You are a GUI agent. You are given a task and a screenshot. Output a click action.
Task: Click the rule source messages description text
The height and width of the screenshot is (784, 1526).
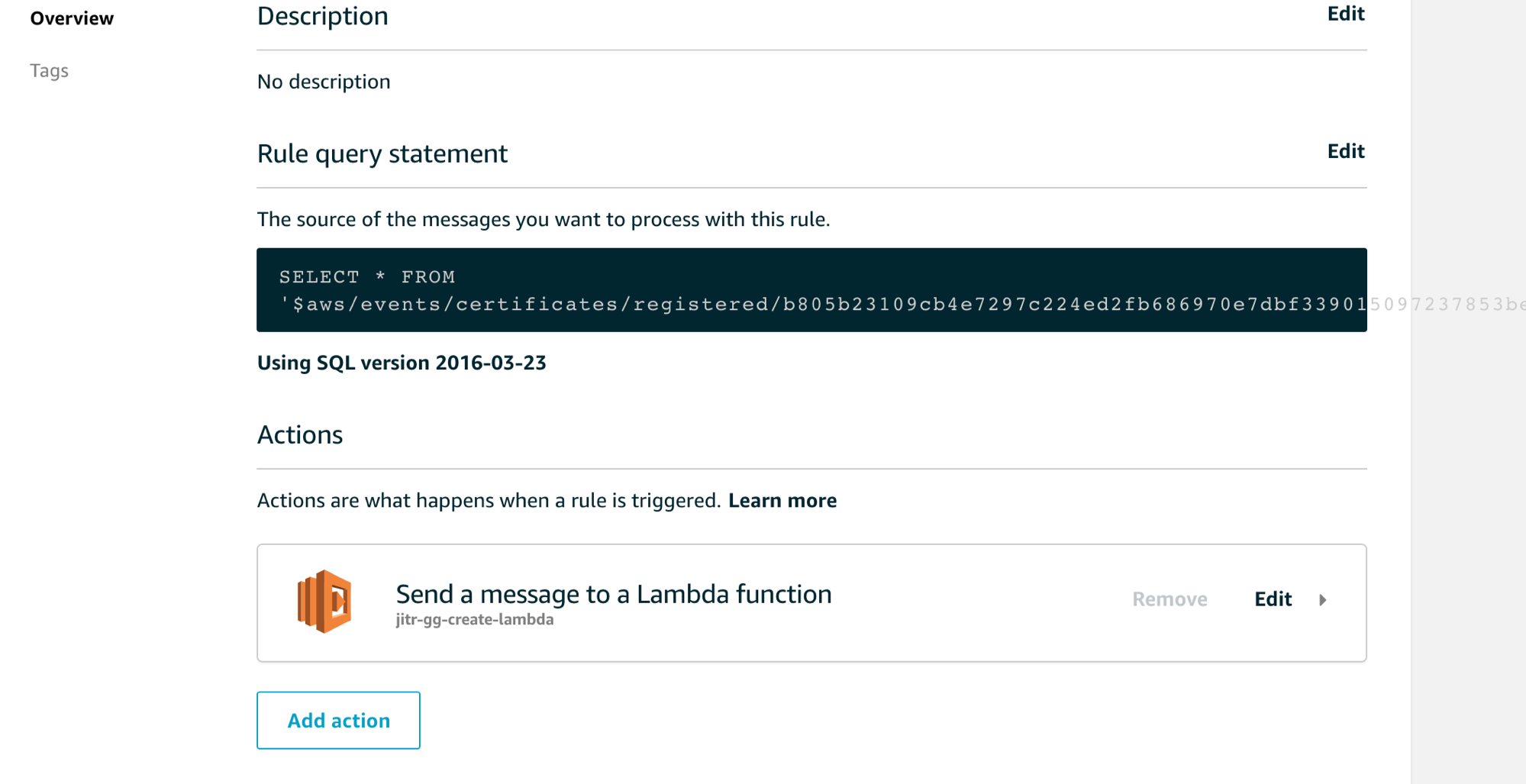(544, 220)
